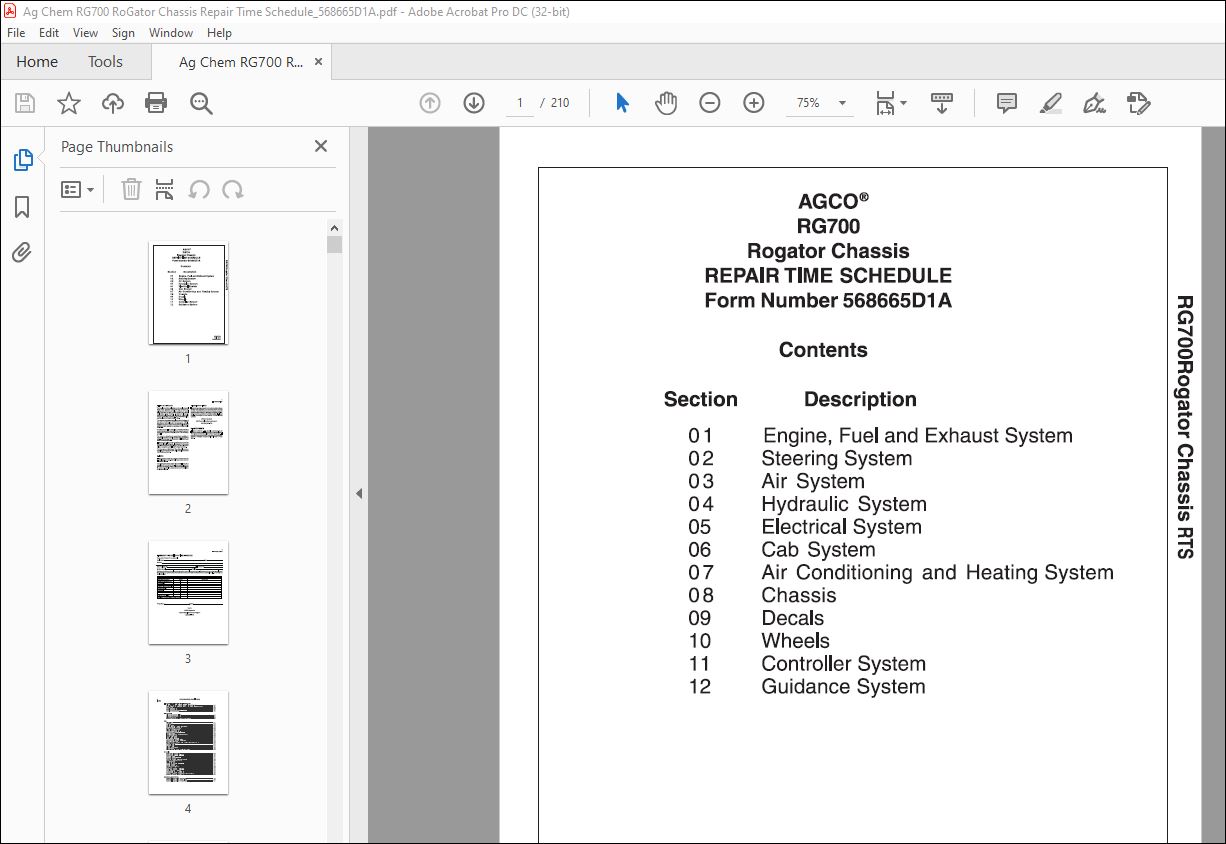Click 'Decals' contents entry

tap(792, 618)
